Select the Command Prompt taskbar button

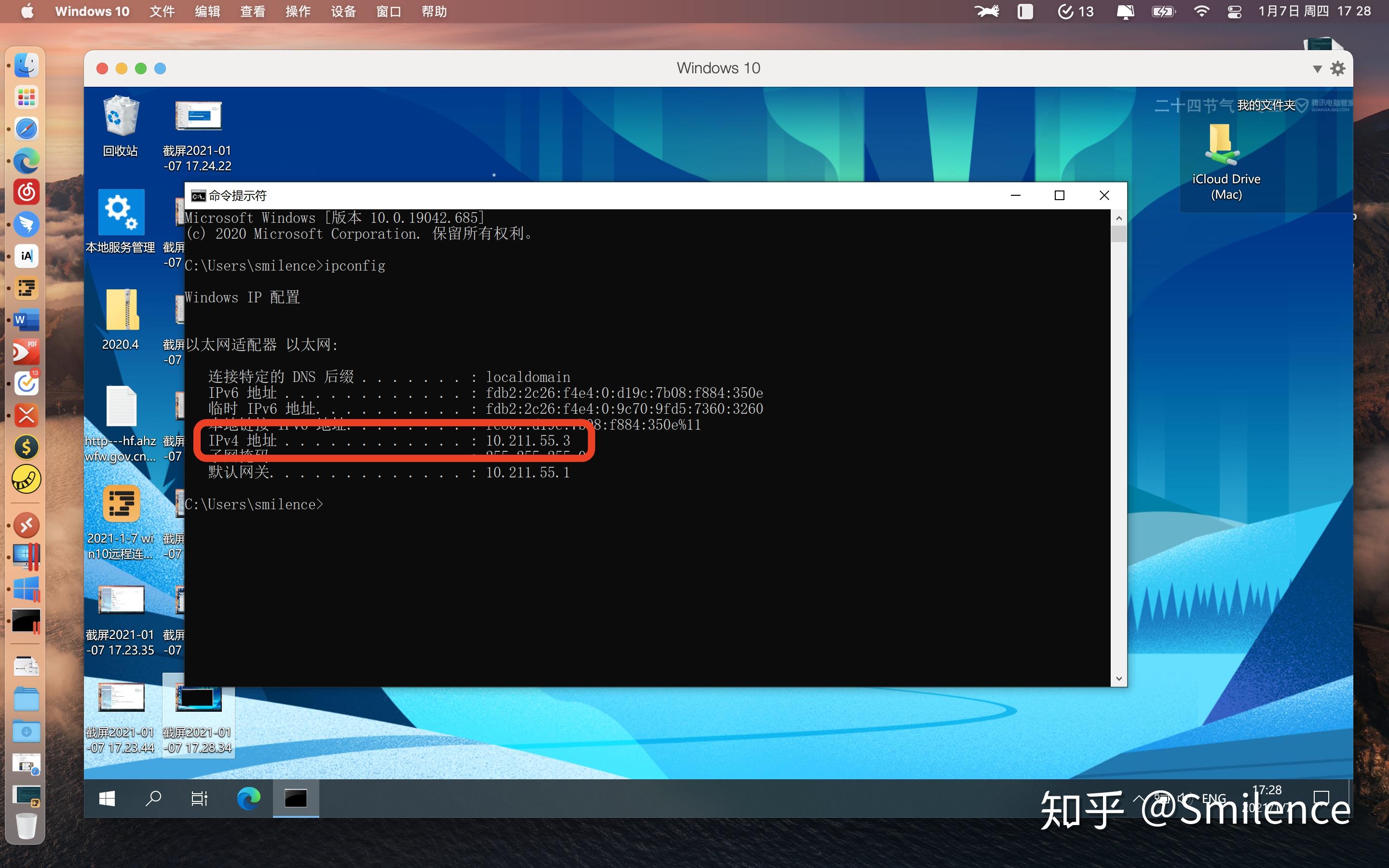296,798
